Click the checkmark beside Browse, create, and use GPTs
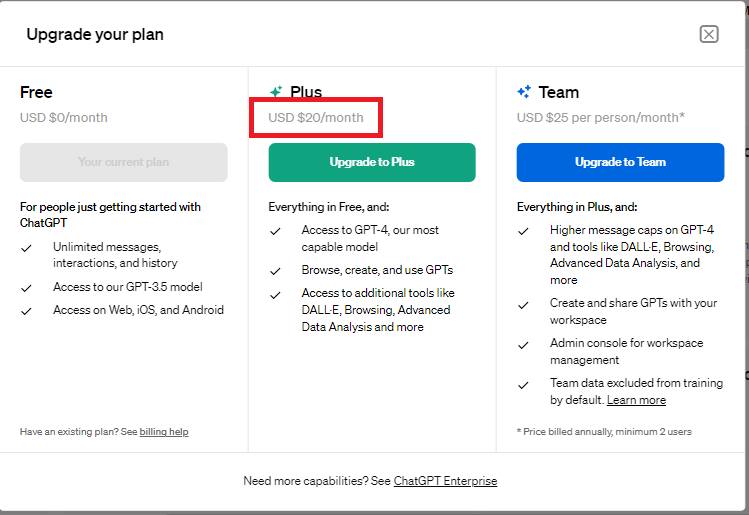 coord(275,271)
